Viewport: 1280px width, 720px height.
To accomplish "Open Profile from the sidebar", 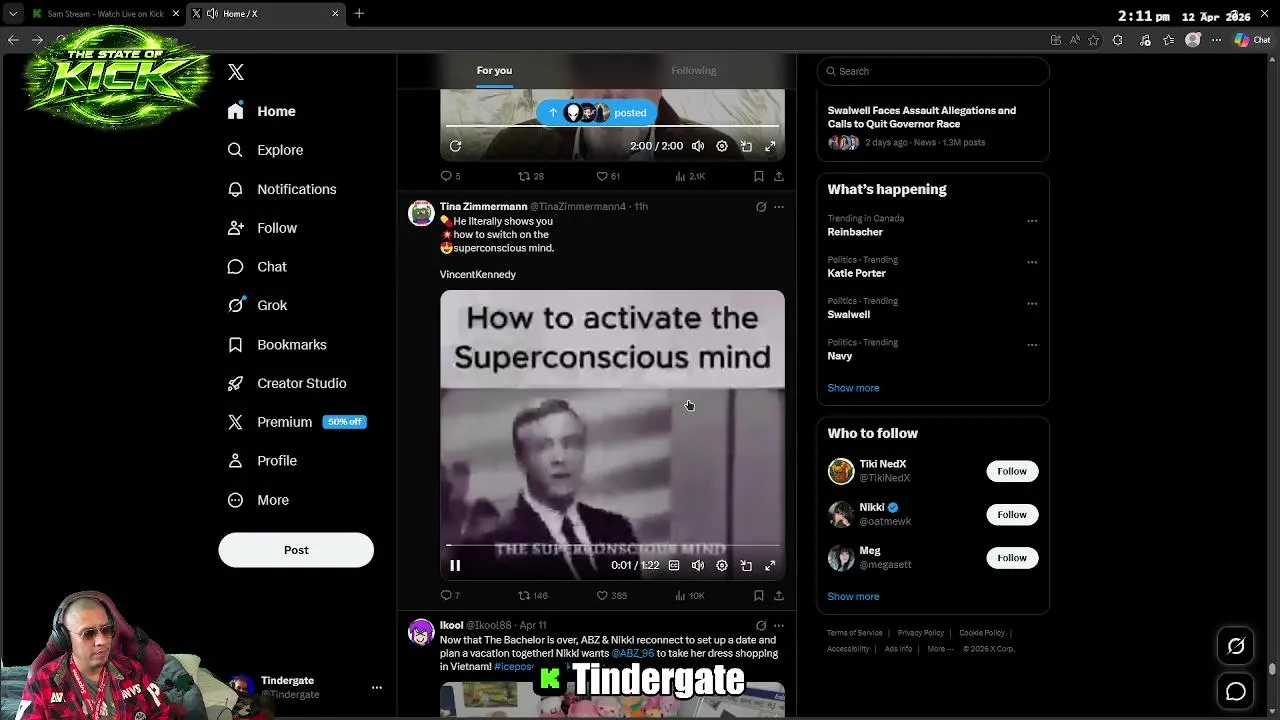I will point(263,461).
